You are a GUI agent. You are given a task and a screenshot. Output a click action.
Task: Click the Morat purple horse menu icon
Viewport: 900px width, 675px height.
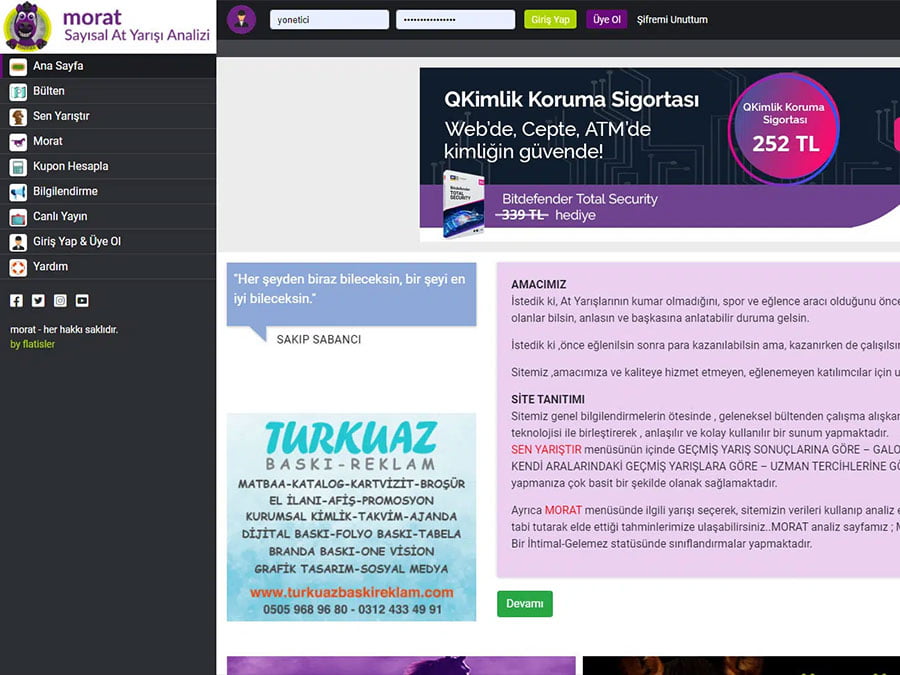click(18, 142)
